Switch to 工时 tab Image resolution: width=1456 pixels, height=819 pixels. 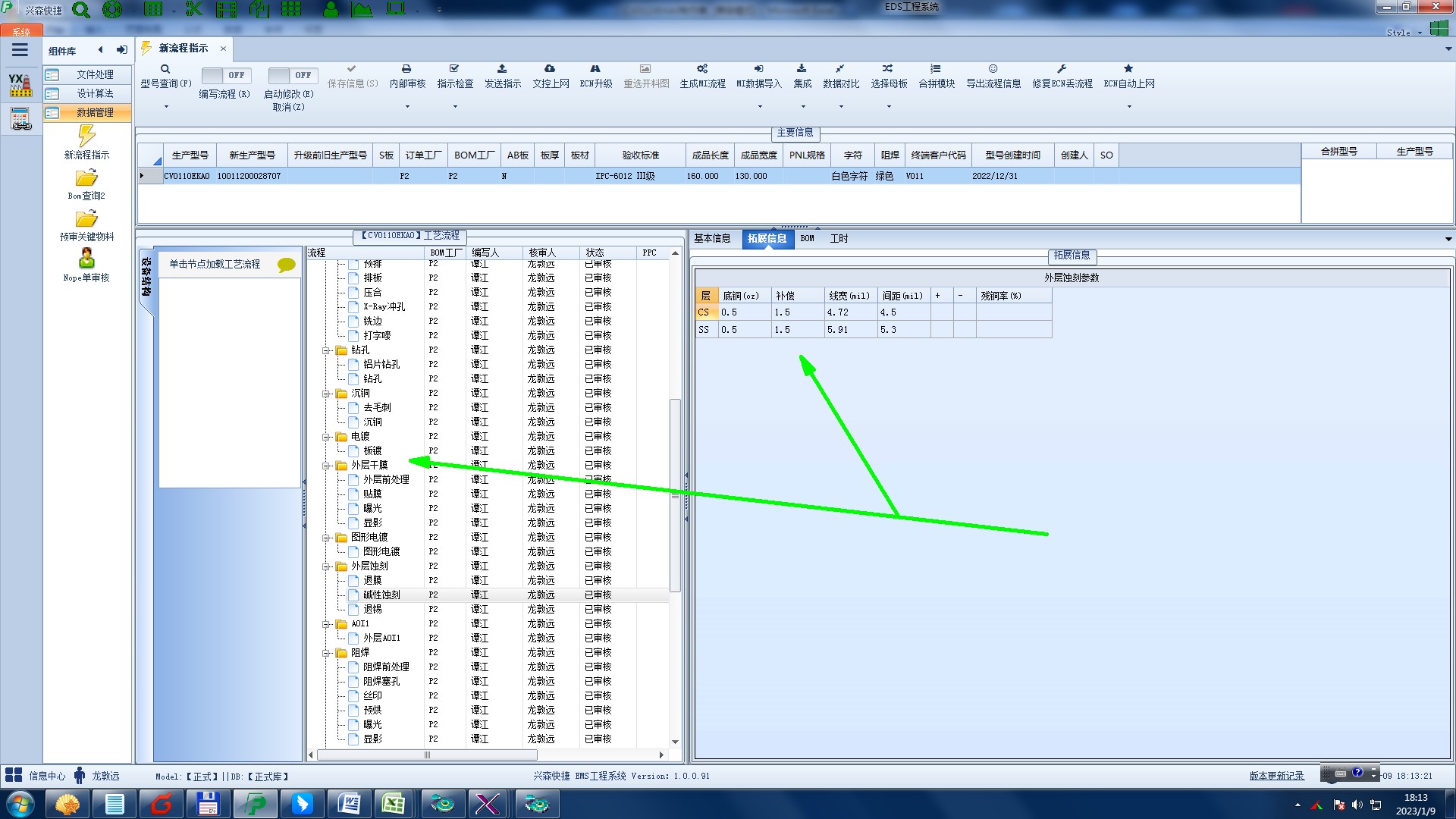point(839,239)
